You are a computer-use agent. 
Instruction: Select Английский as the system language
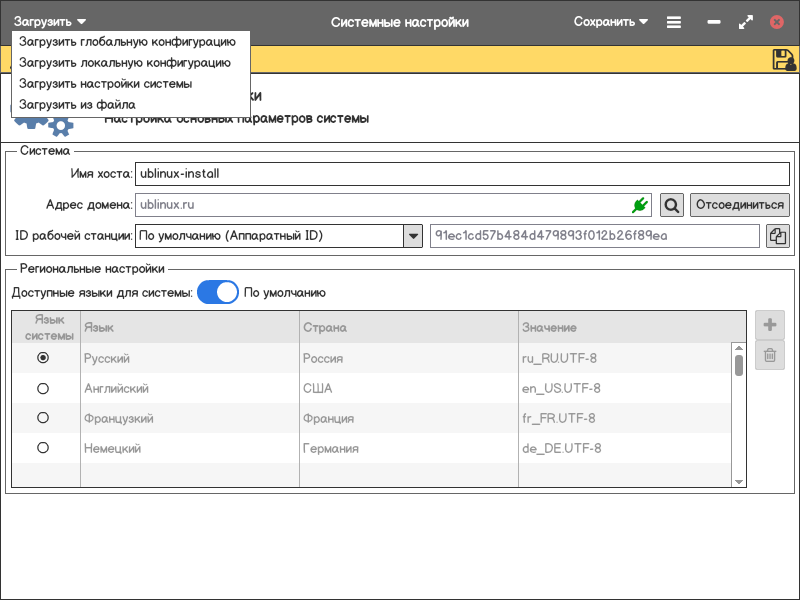coord(43,388)
